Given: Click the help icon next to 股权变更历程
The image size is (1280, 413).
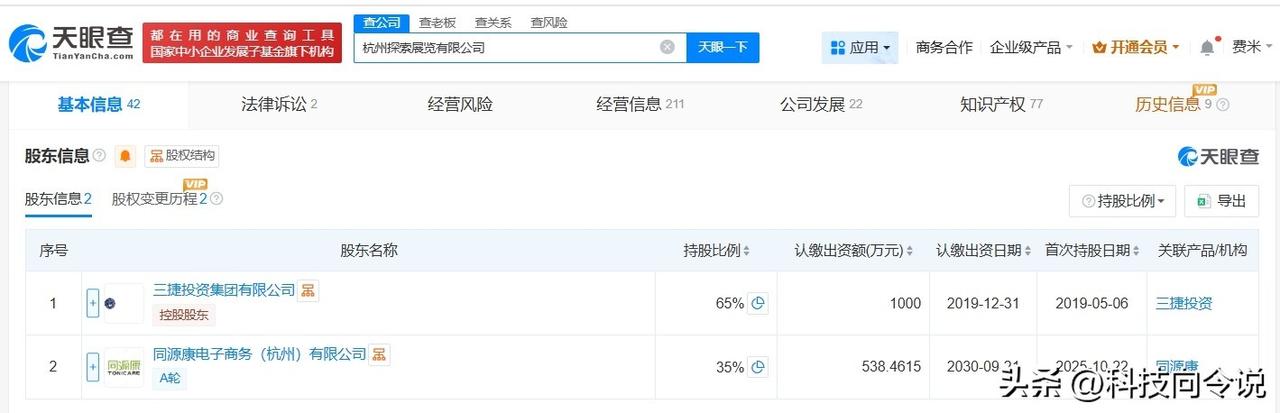Looking at the screenshot, I should tap(216, 199).
